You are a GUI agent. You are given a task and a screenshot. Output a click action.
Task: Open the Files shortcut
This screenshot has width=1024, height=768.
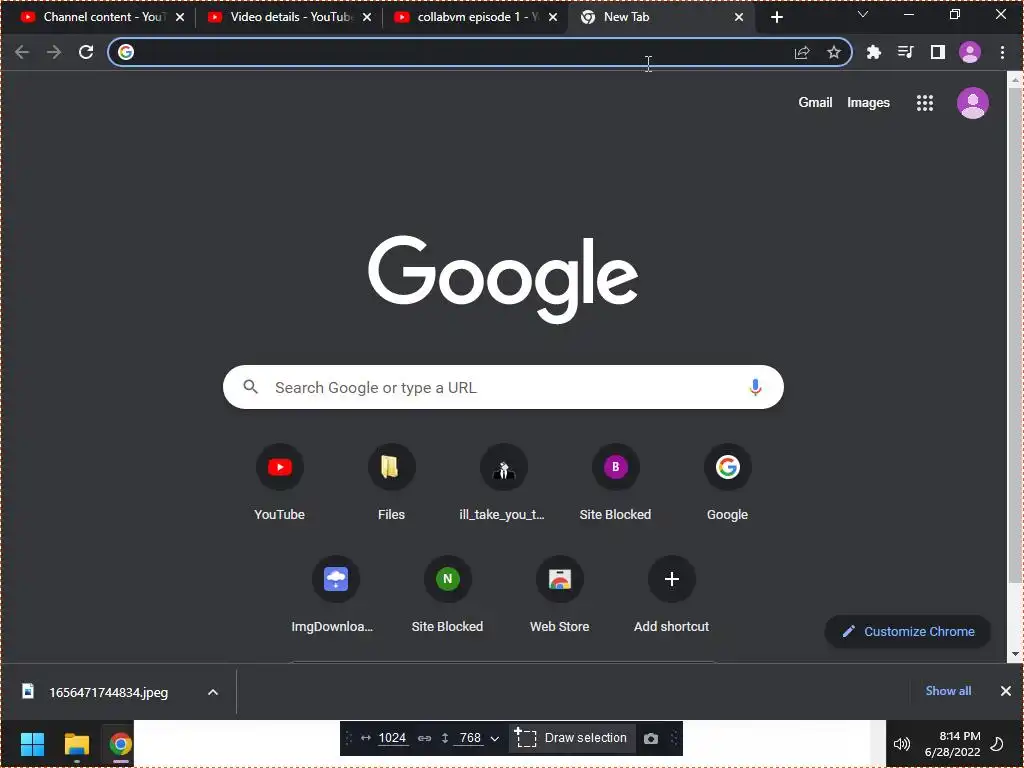391,483
